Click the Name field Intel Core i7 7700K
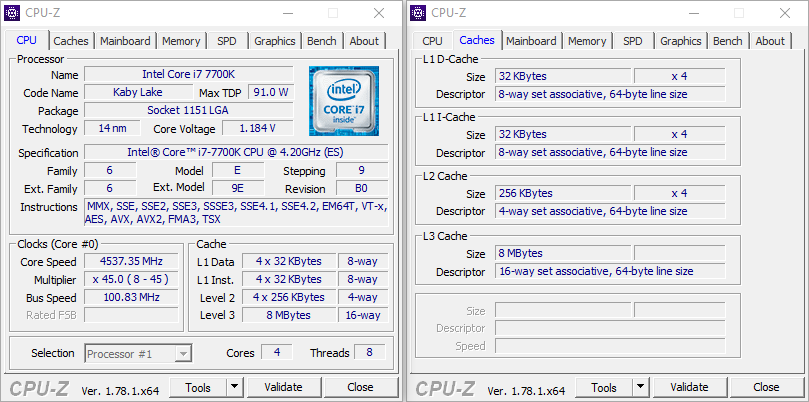 [189, 74]
